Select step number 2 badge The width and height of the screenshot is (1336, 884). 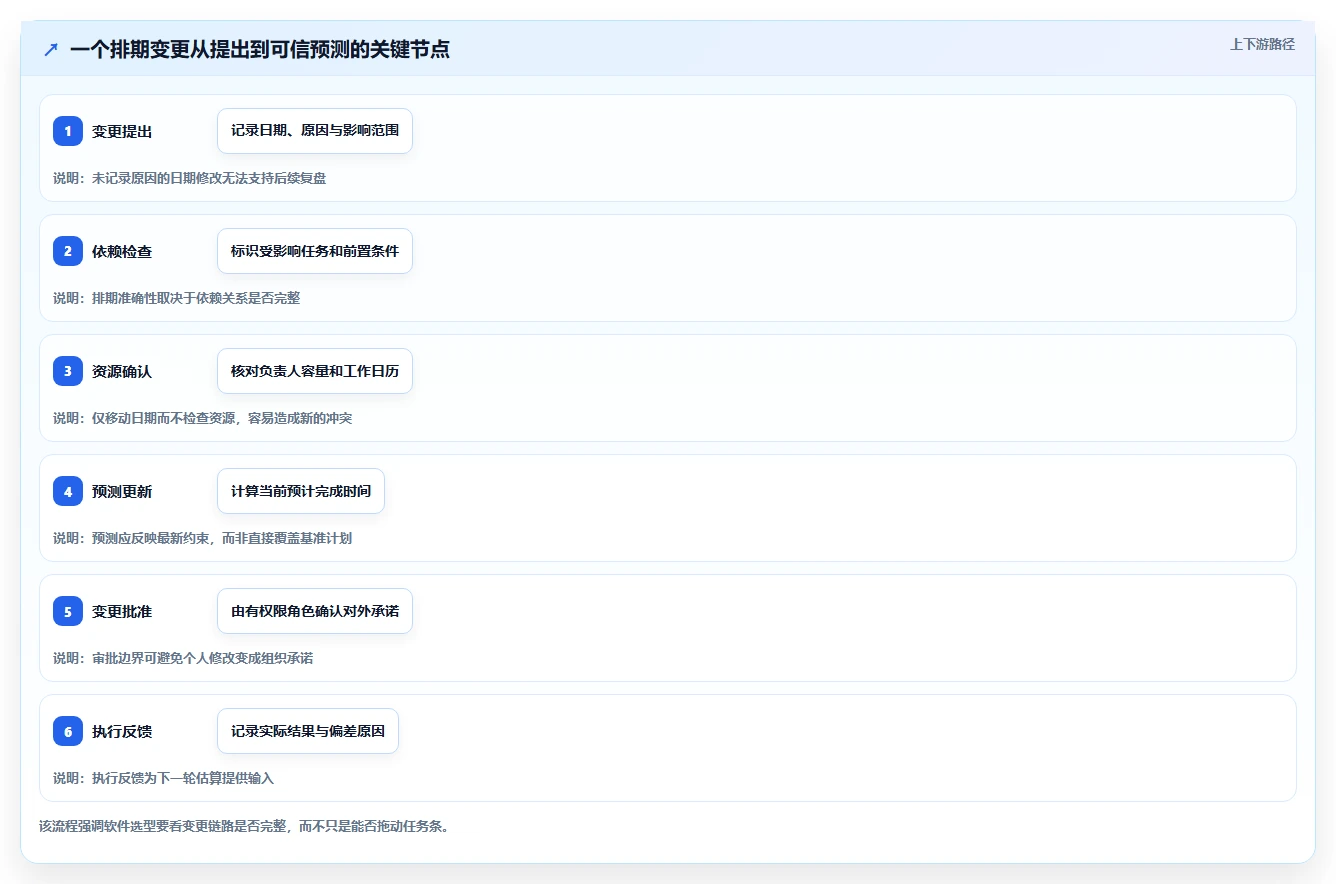pyautogui.click(x=68, y=251)
